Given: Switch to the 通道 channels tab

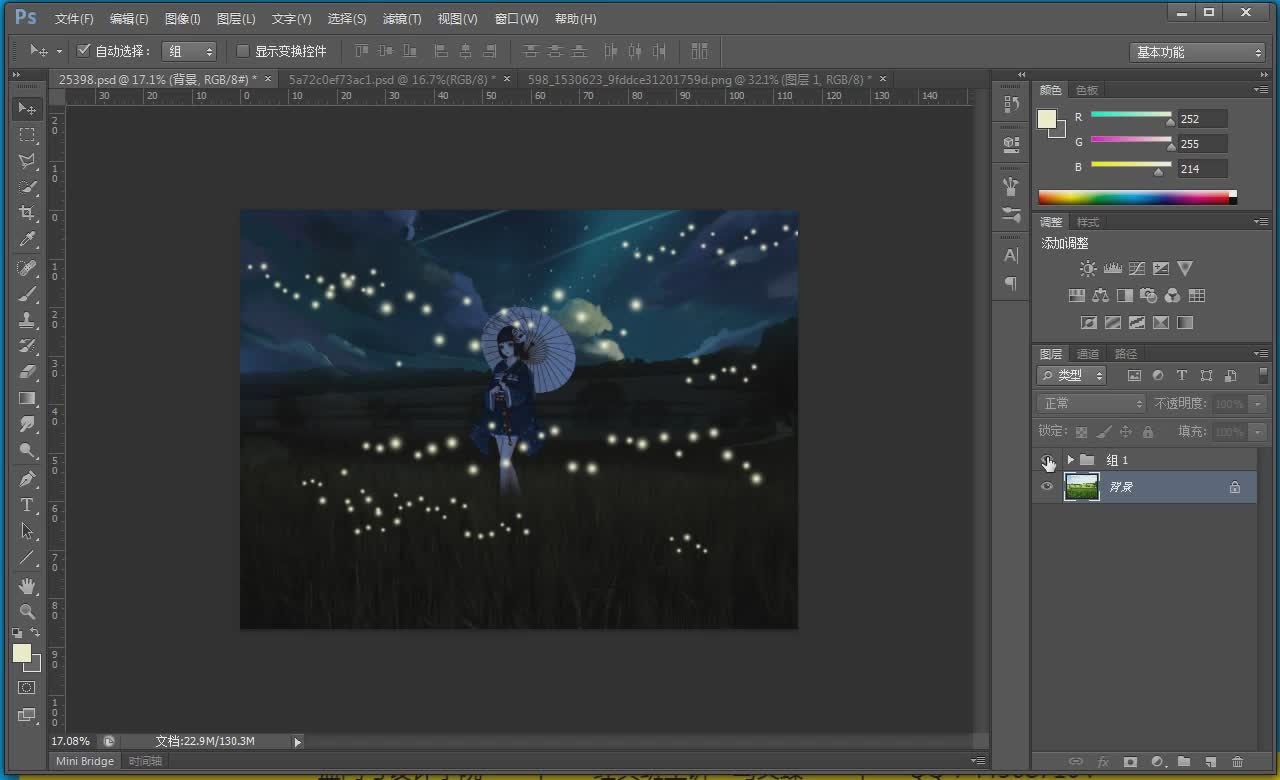Looking at the screenshot, I should (1088, 354).
